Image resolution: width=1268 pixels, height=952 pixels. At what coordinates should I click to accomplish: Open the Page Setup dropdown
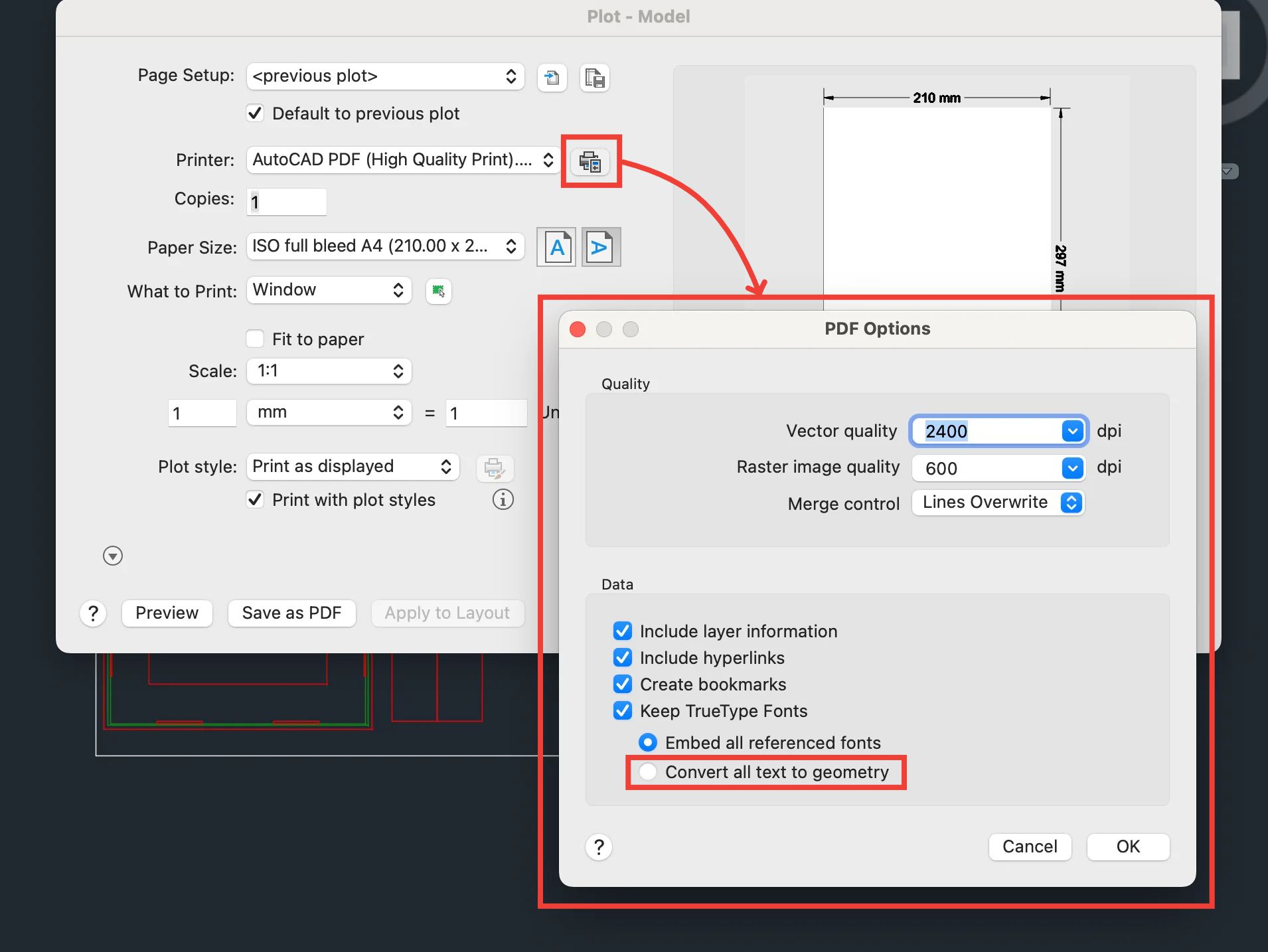(x=385, y=76)
